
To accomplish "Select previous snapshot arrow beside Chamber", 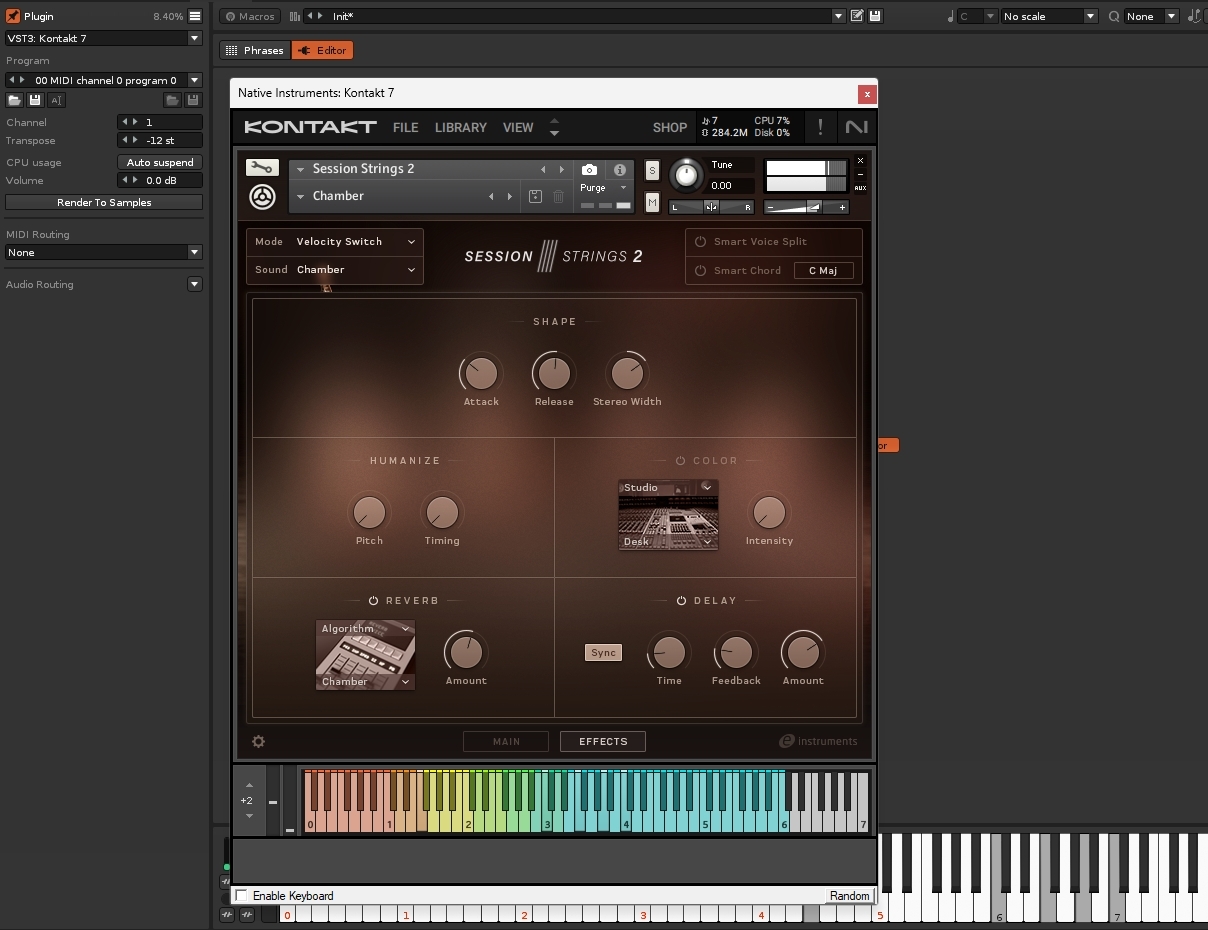I will (491, 197).
